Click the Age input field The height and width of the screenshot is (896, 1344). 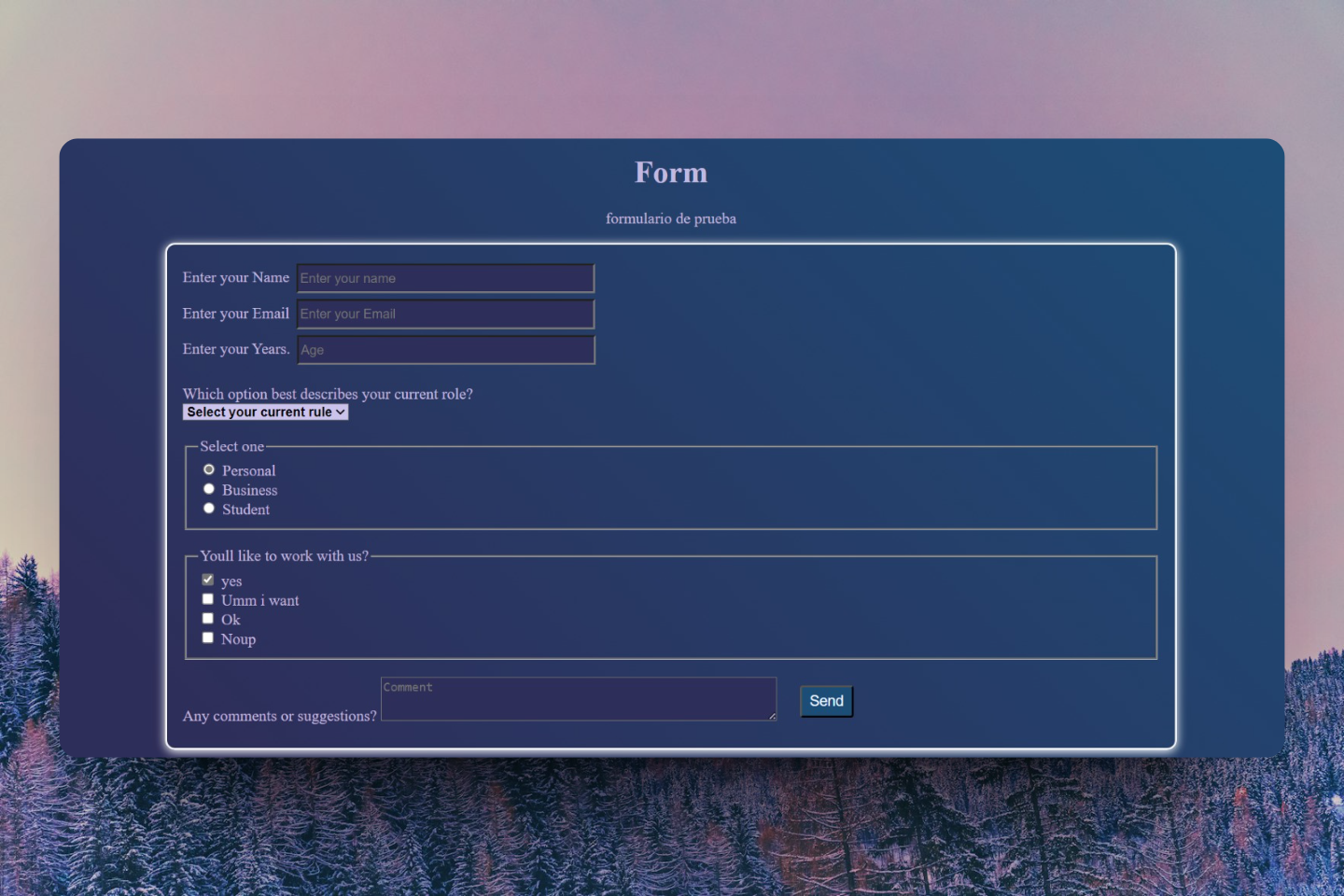pyautogui.click(x=445, y=350)
